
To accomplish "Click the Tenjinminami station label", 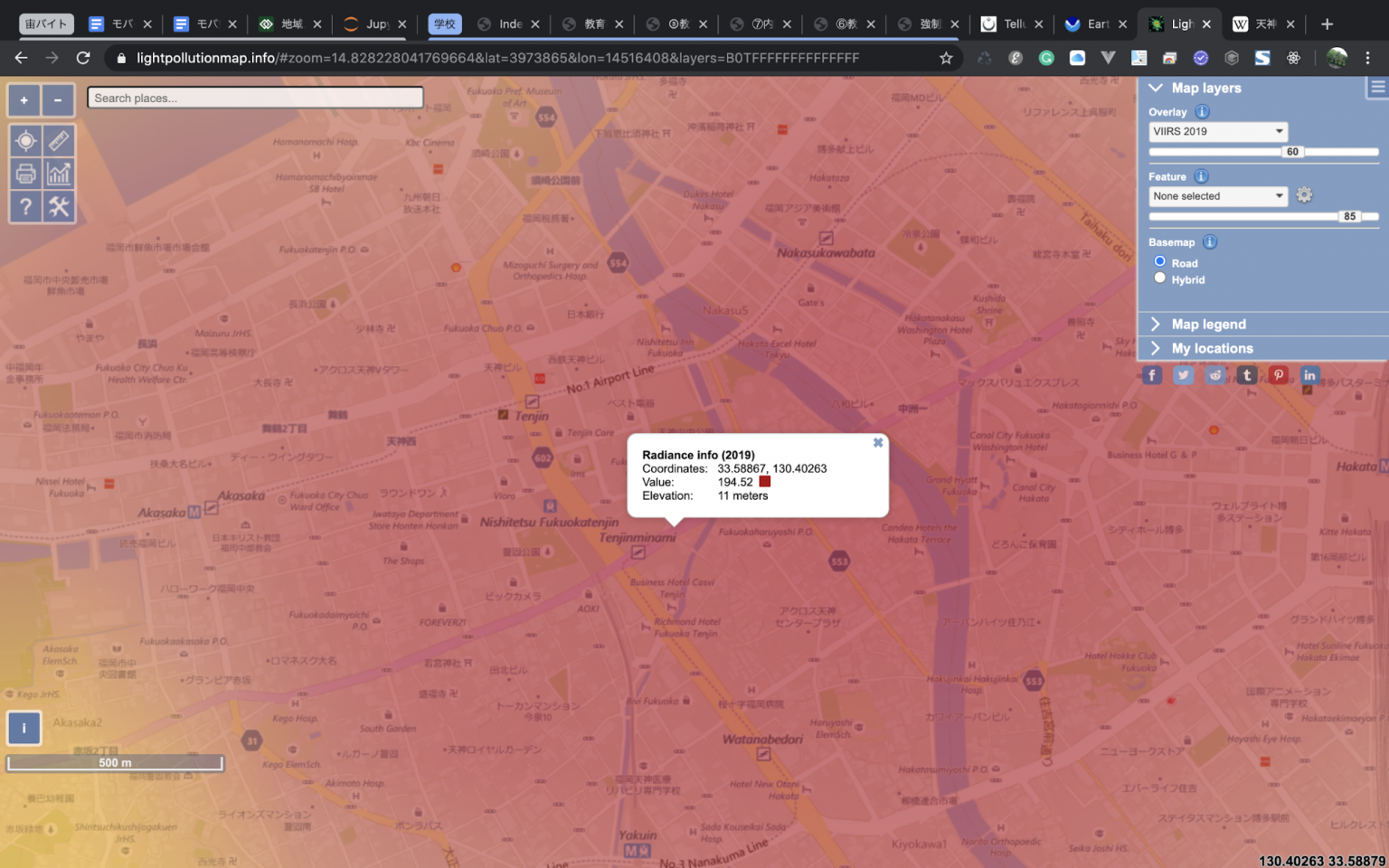I will click(638, 537).
